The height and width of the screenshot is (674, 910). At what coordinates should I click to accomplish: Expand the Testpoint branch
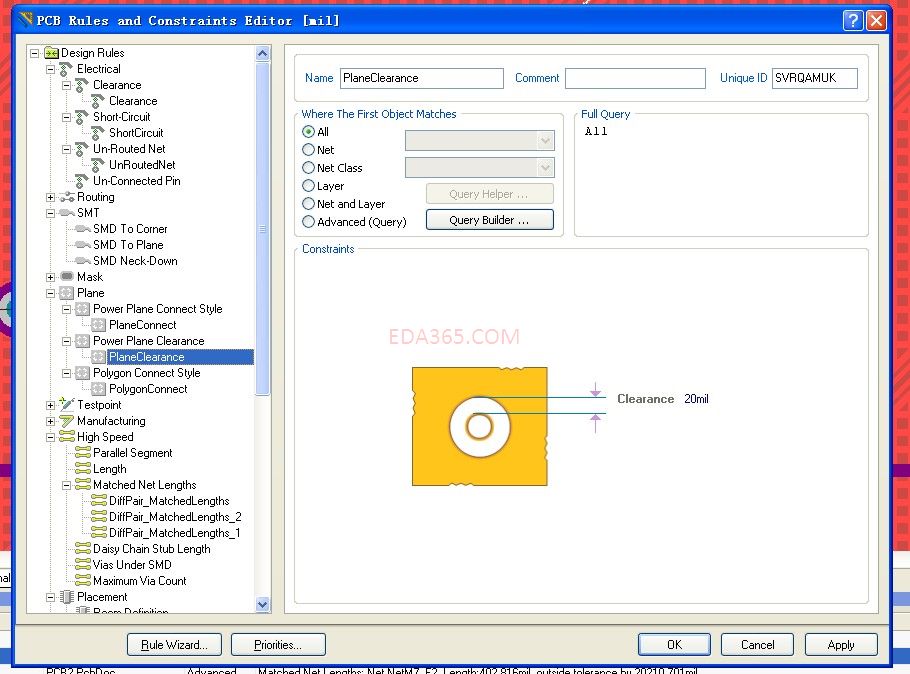click(50, 405)
